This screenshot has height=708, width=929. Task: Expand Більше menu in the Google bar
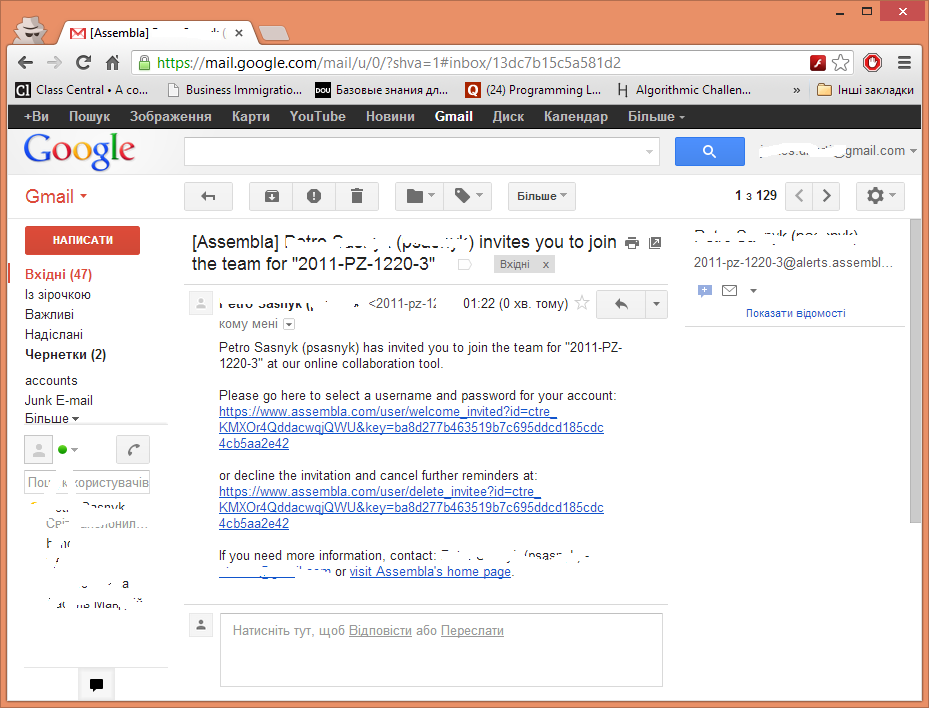656,117
